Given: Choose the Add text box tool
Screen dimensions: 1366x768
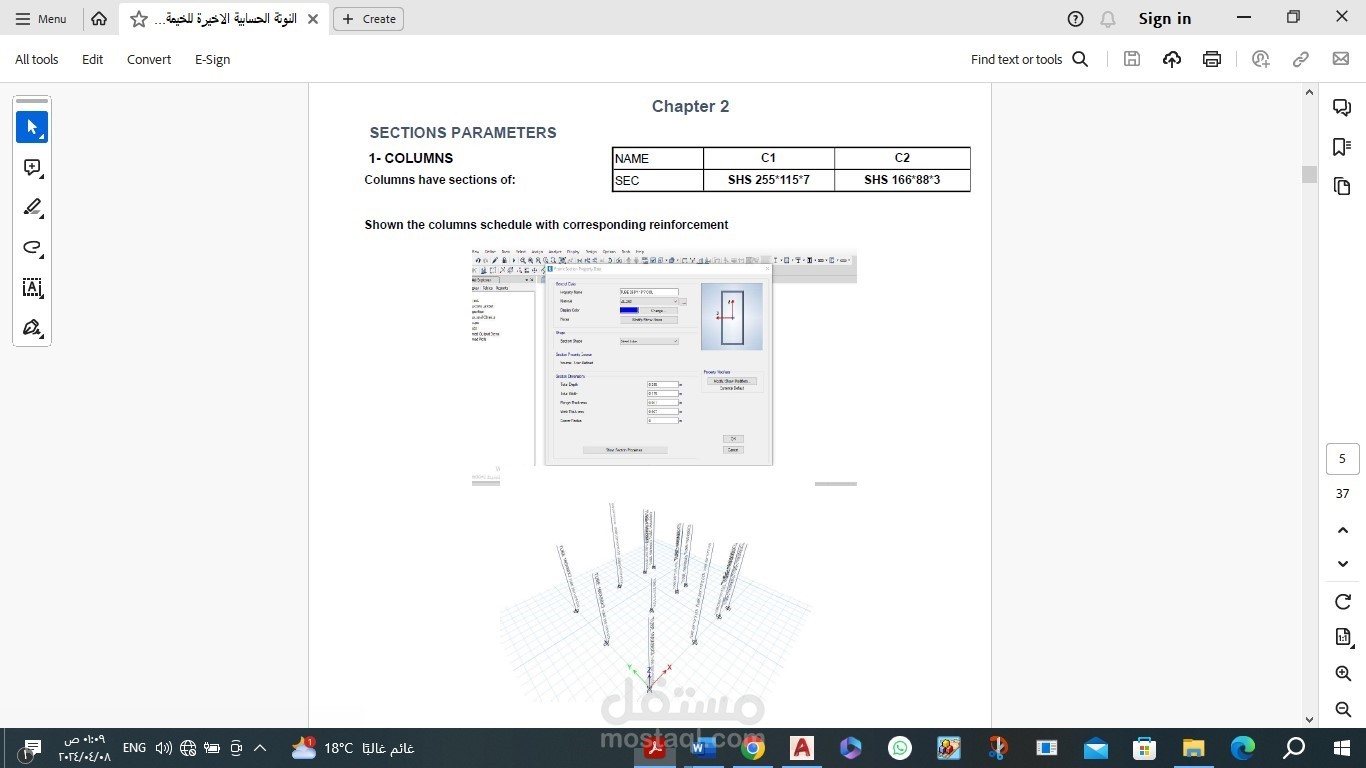Looking at the screenshot, I should [32, 287].
